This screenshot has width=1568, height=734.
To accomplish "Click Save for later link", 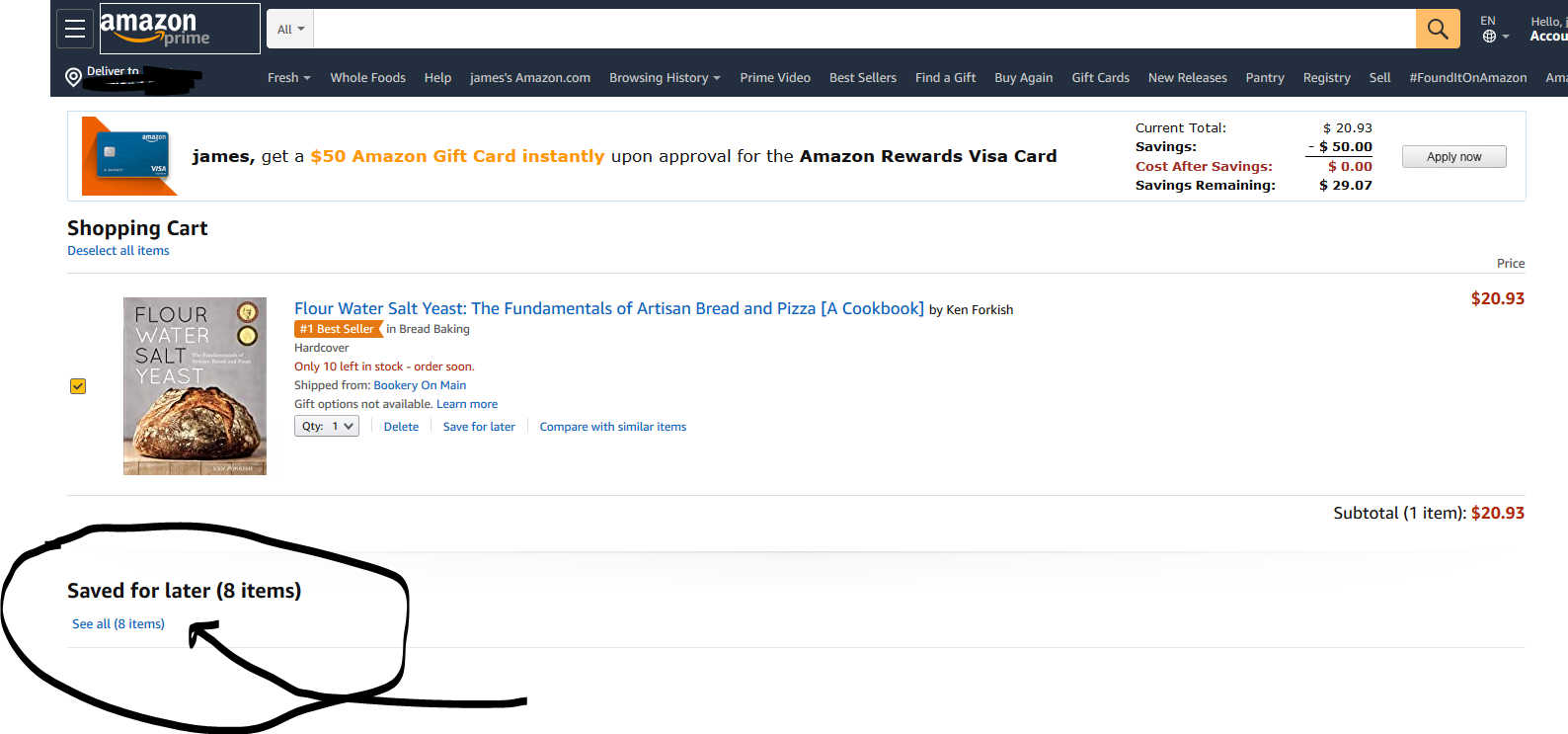I will [x=479, y=427].
